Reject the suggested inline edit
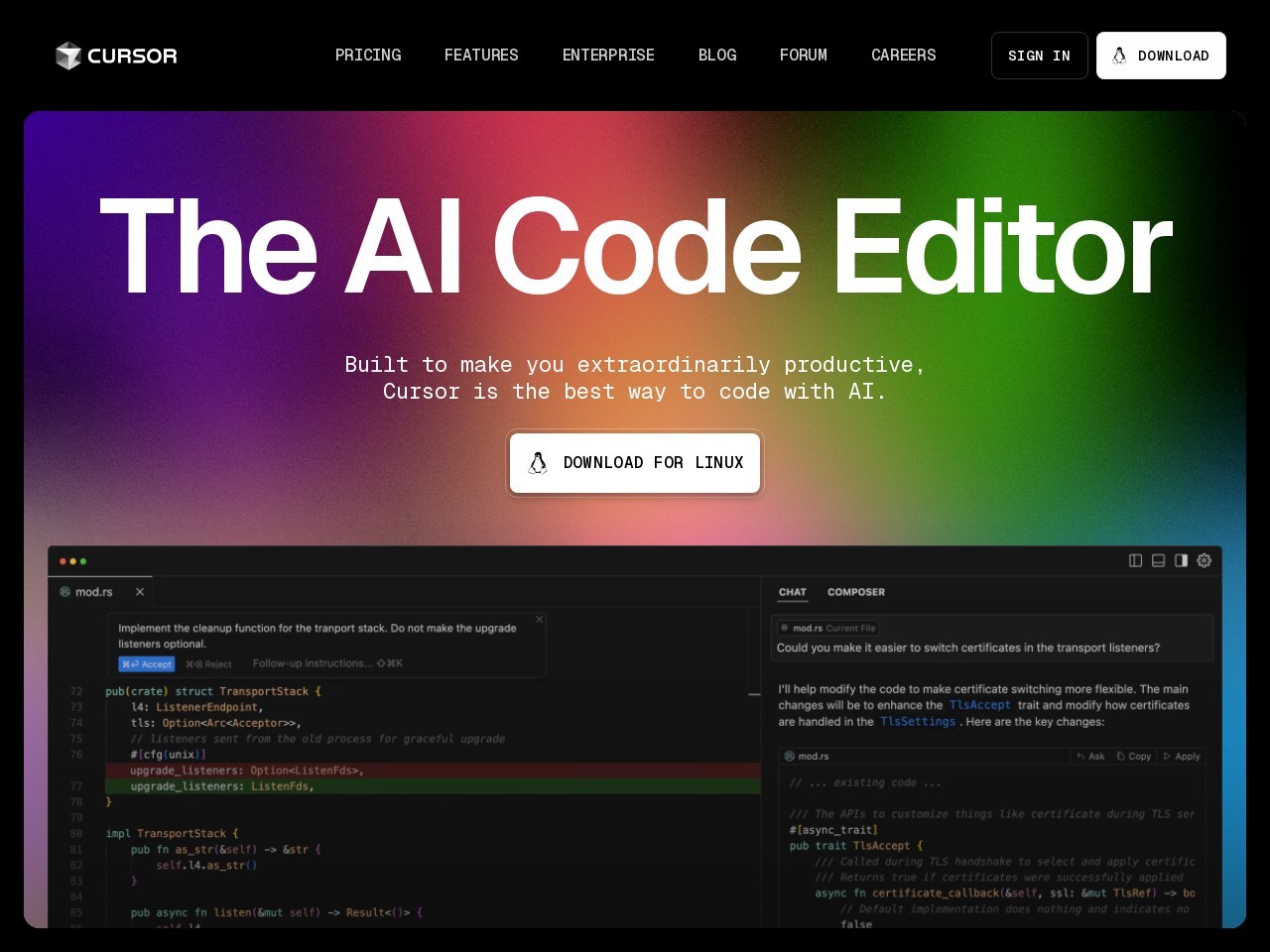The width and height of the screenshot is (1270, 952). coord(208,664)
